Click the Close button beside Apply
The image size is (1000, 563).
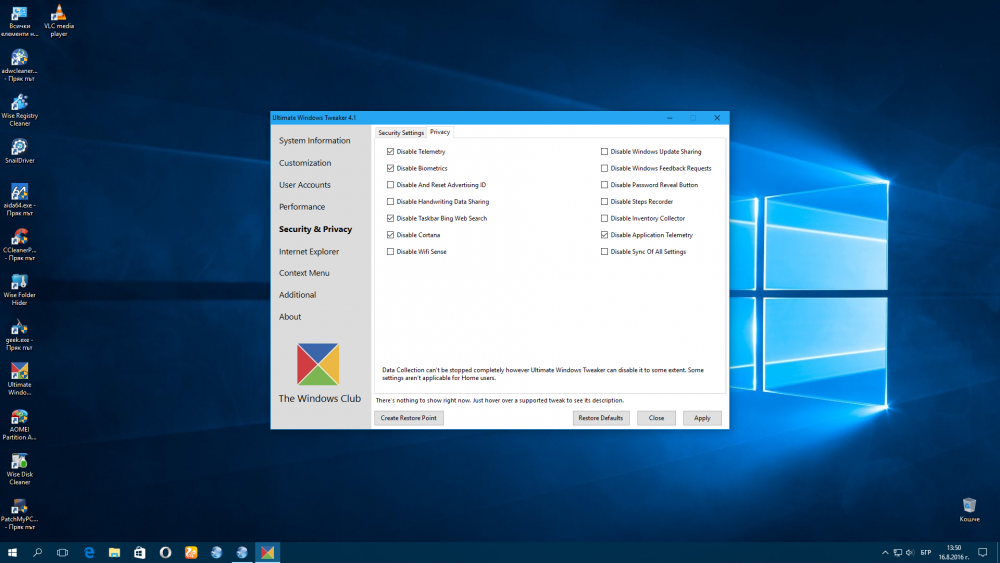[656, 418]
